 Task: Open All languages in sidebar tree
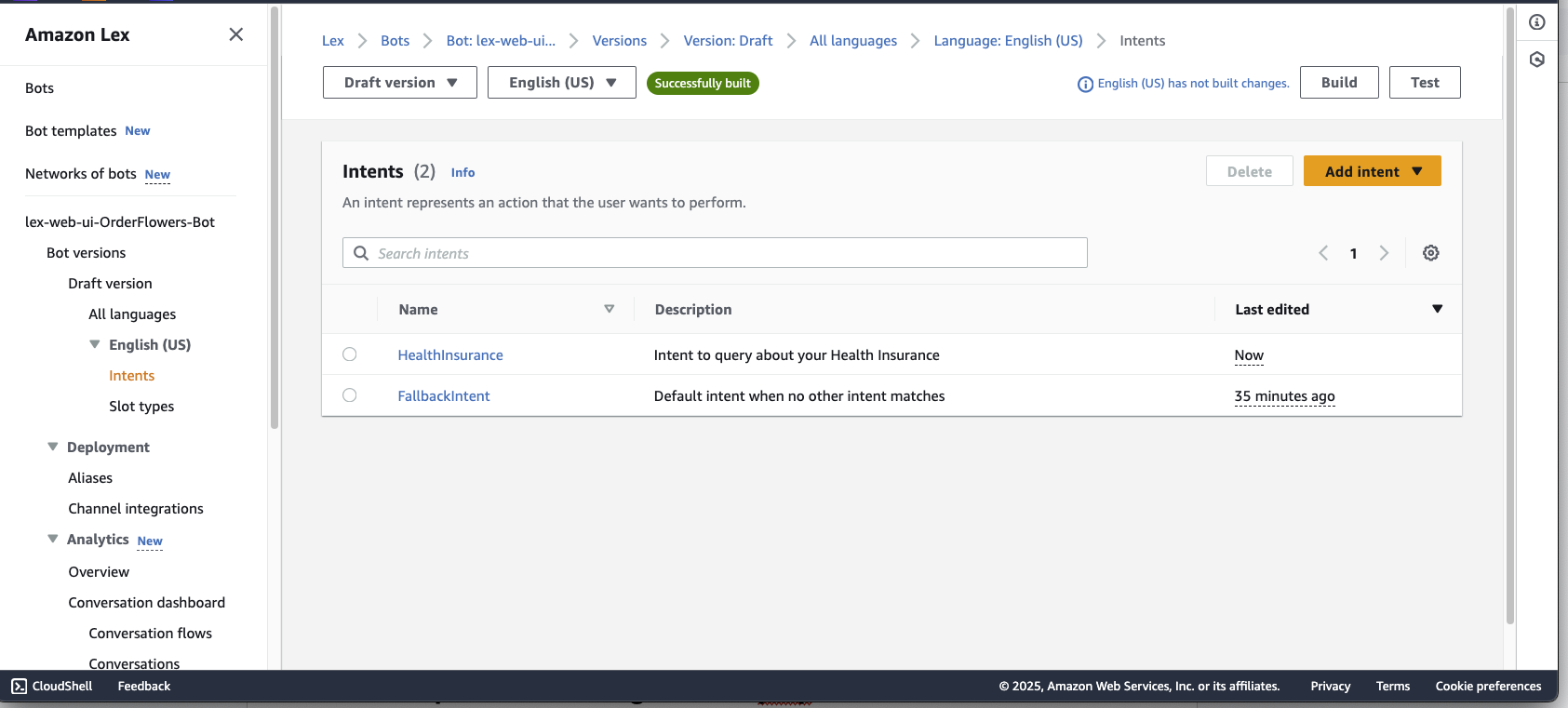pyautogui.click(x=132, y=314)
